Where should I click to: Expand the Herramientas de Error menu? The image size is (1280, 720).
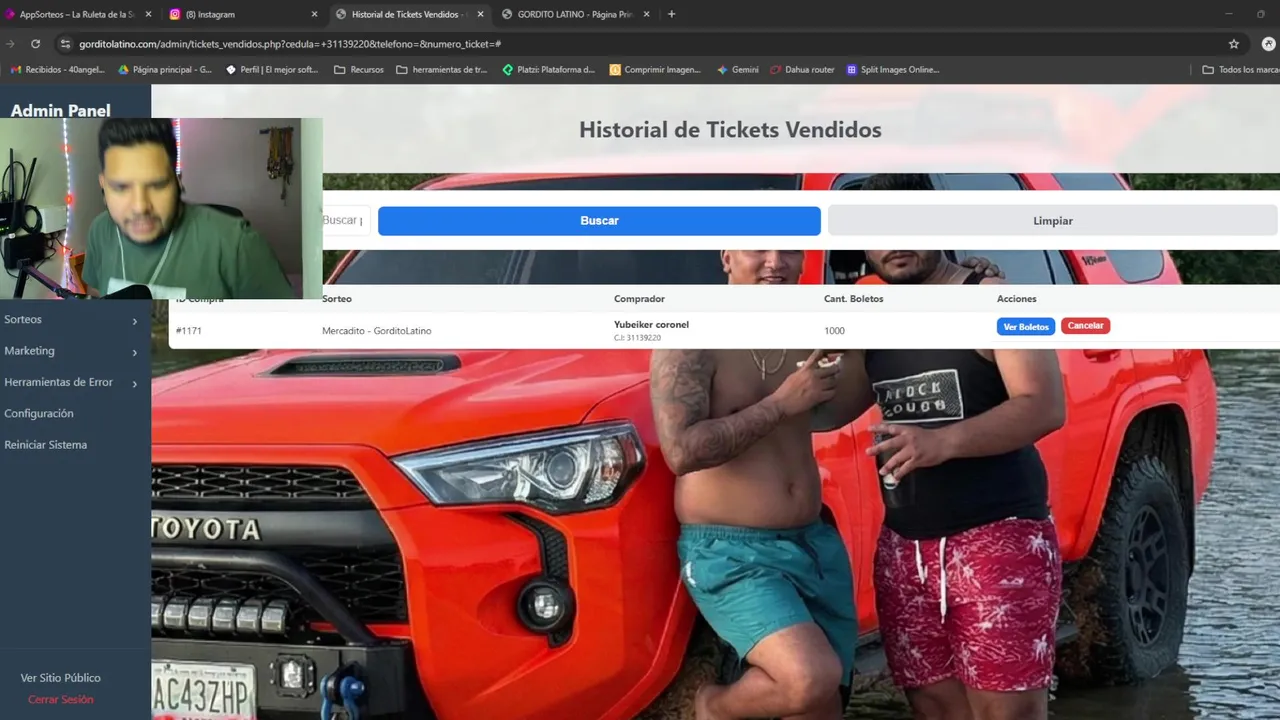coord(71,382)
